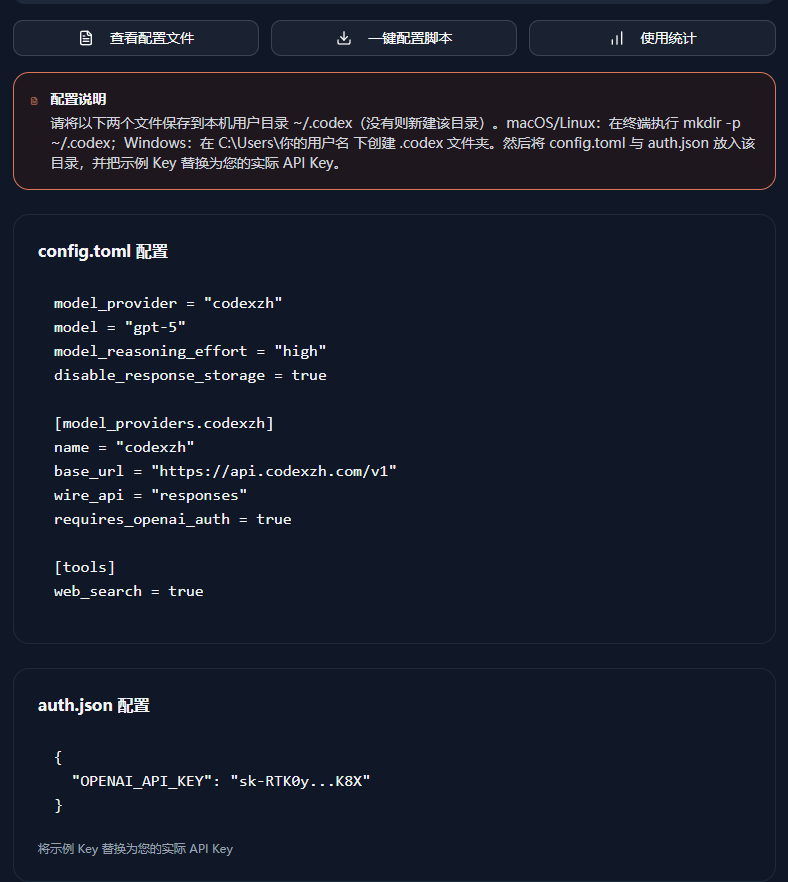
Task: Click the download icon in 一键配置脚本 button
Action: pyautogui.click(x=344, y=38)
